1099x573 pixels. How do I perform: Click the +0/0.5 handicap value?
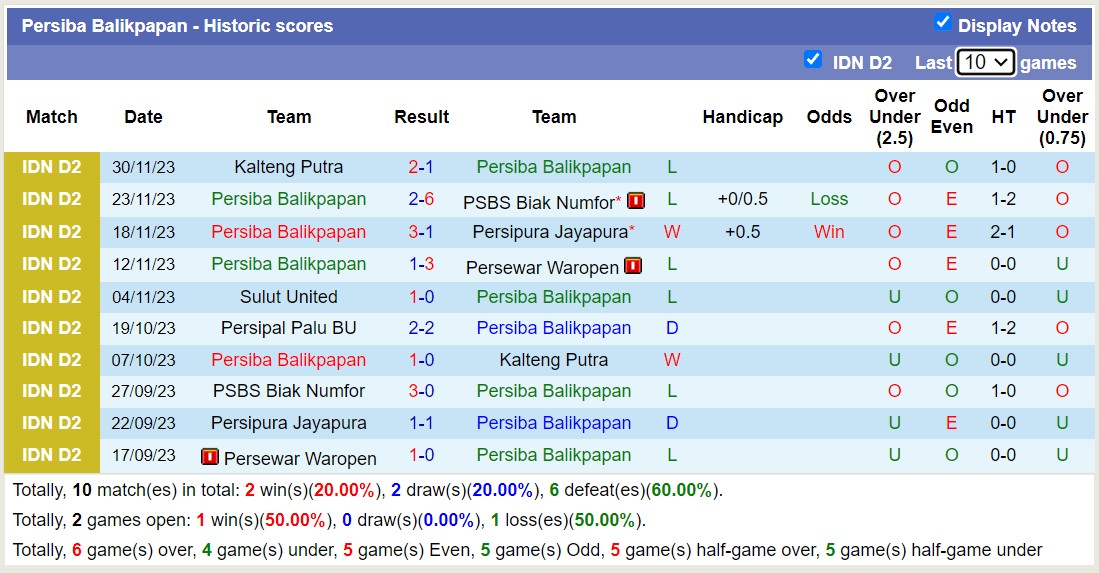743,199
